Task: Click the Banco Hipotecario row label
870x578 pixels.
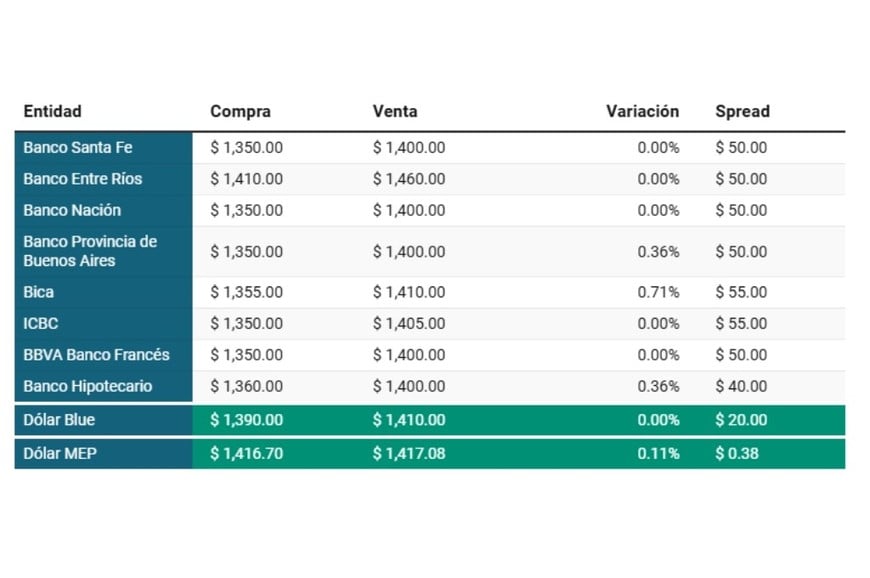Action: click(87, 387)
